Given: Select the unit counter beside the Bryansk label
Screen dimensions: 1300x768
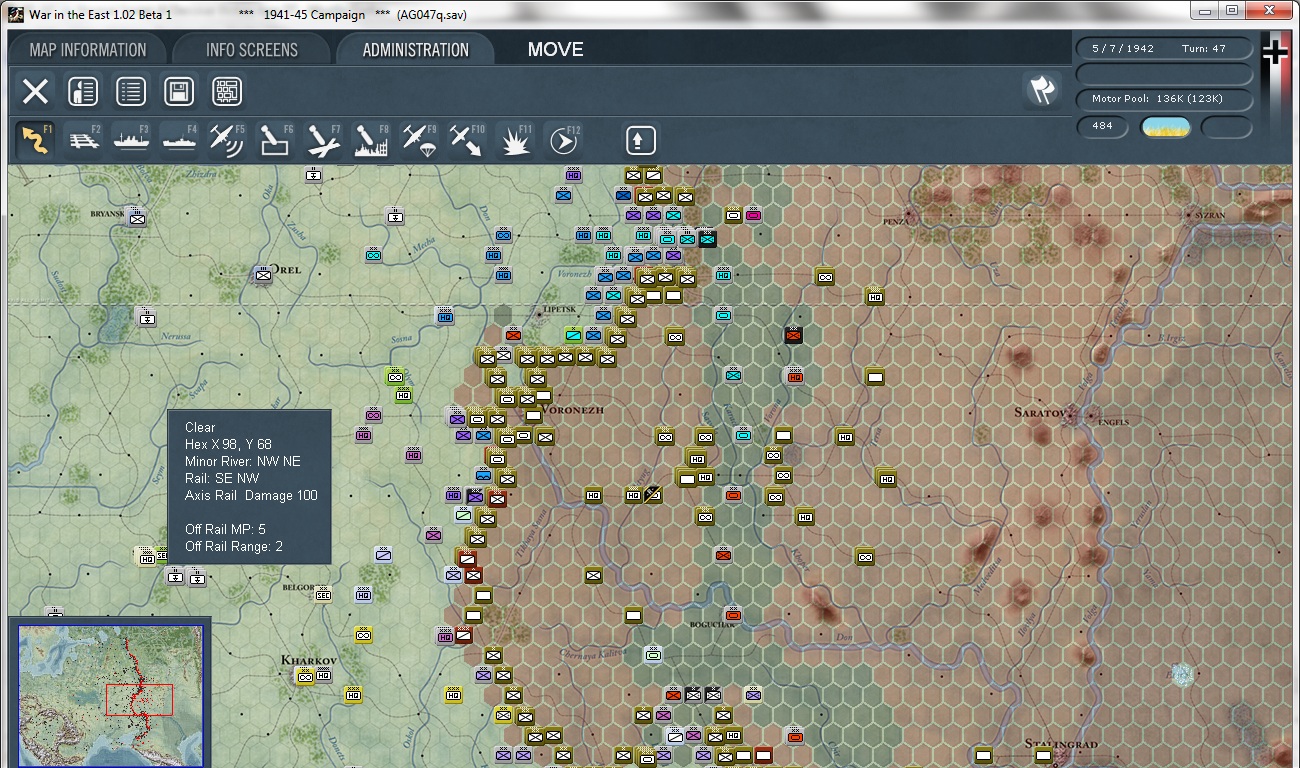Looking at the screenshot, I should [137, 216].
